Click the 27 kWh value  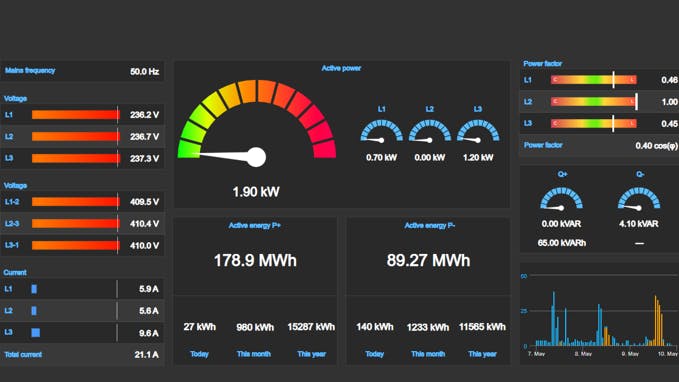(x=200, y=327)
